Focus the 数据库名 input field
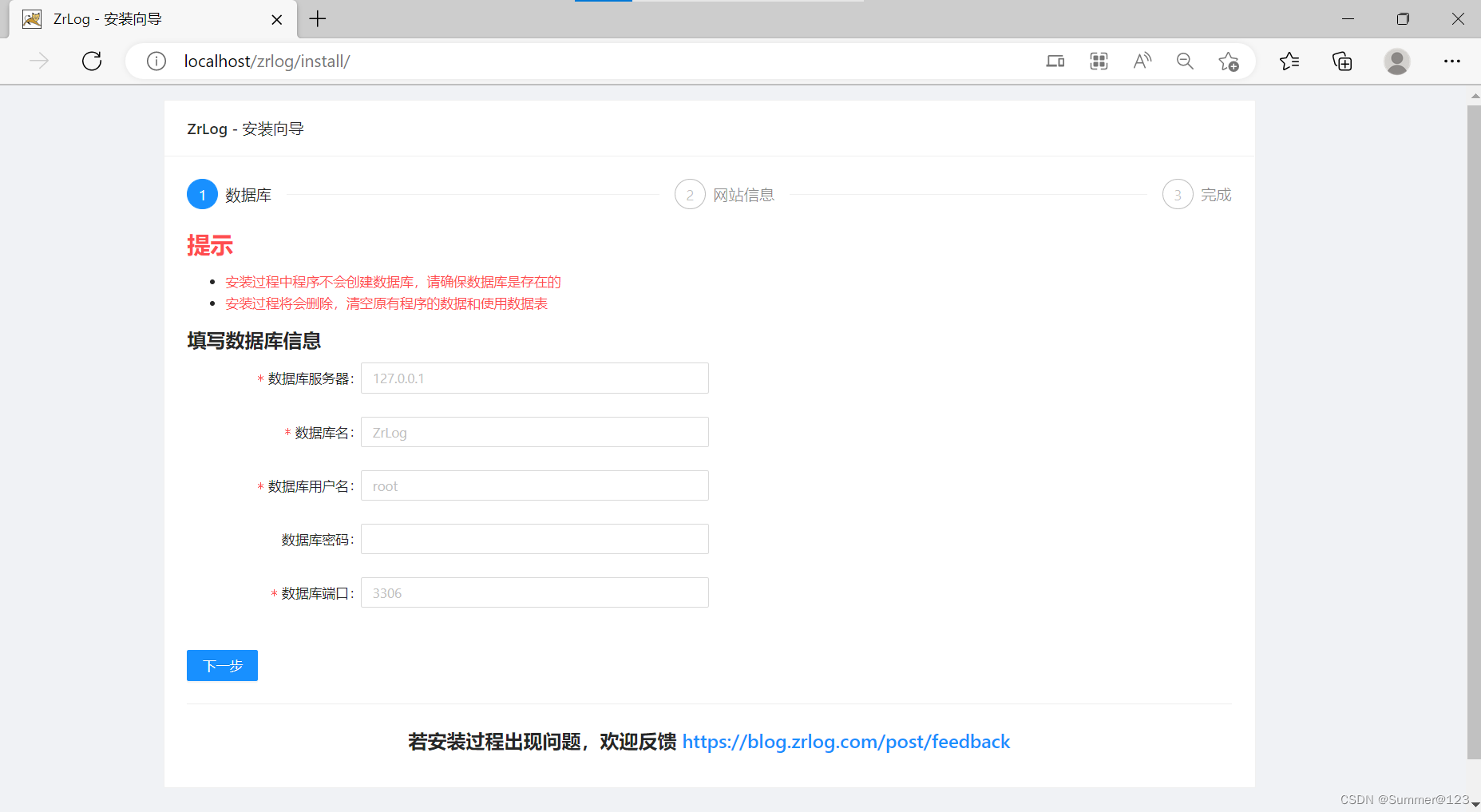The image size is (1481, 812). [x=535, y=432]
